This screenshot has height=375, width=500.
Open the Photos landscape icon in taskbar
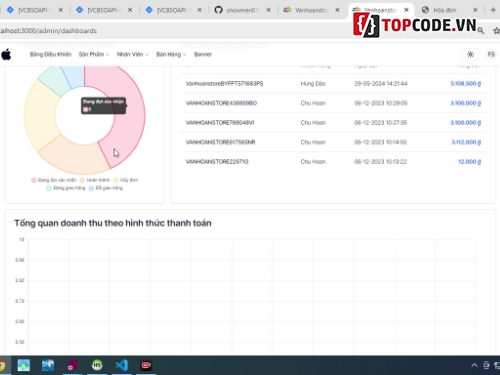(x=24, y=365)
